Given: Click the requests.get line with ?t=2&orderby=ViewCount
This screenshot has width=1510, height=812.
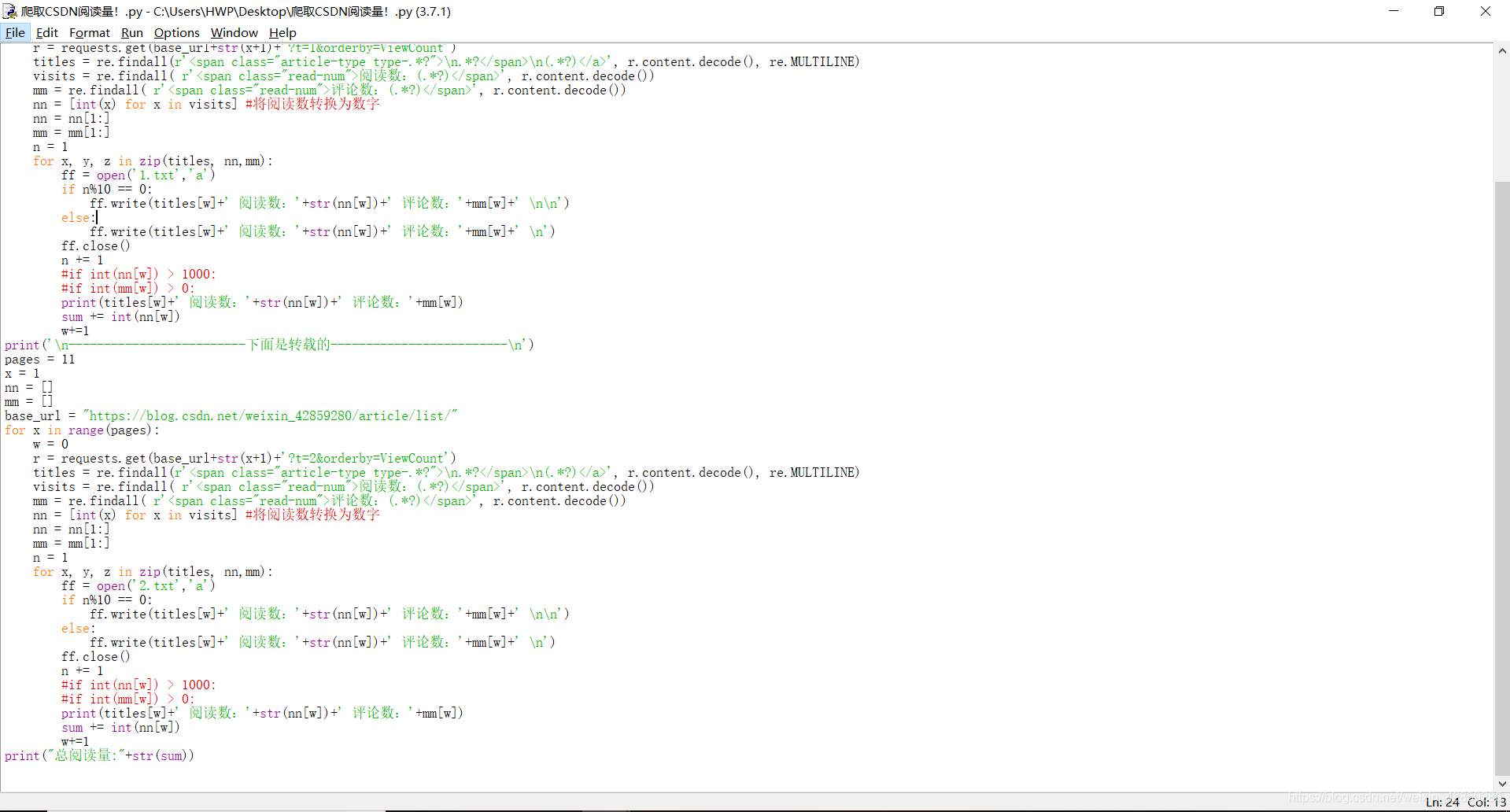Looking at the screenshot, I should pos(245,459).
